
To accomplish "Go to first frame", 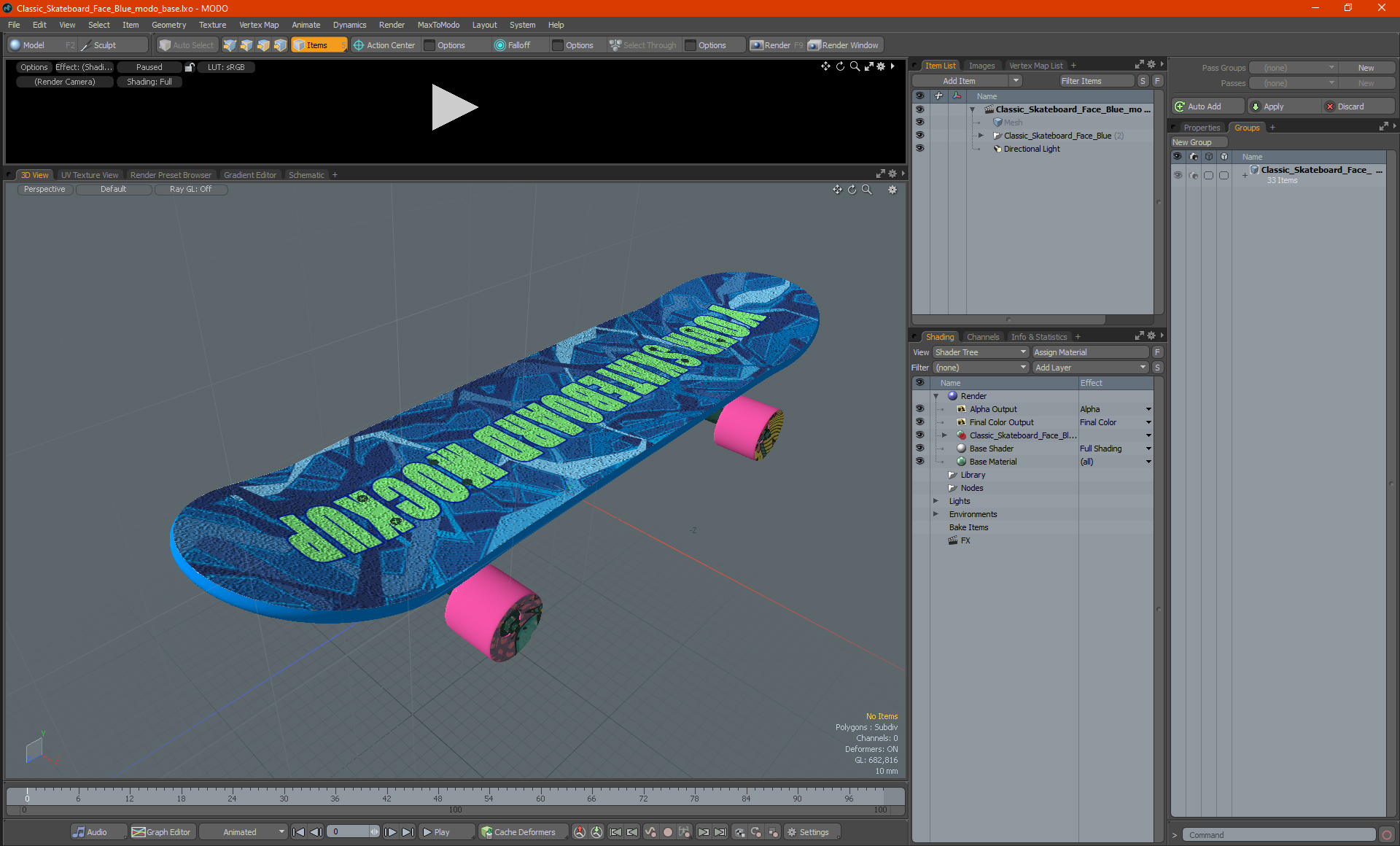I will 299,832.
